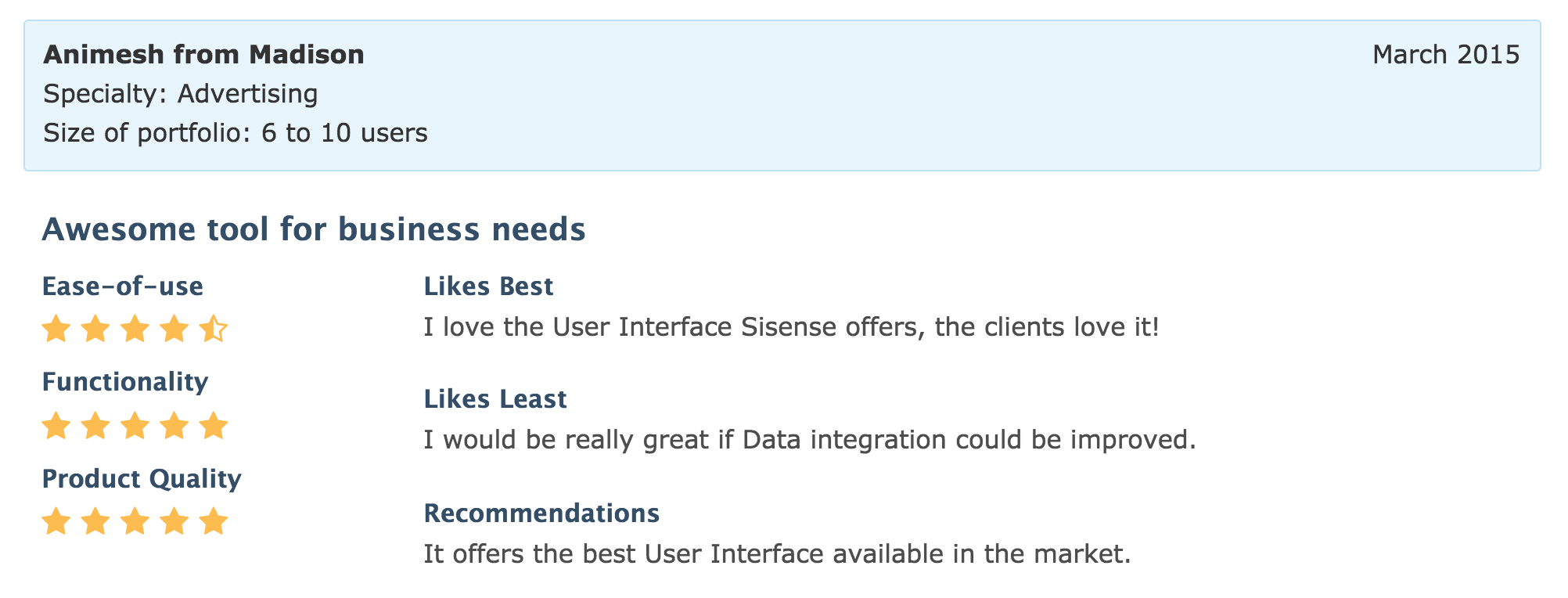Click the Ease-of-use rating label
1568x598 pixels.
(x=122, y=286)
